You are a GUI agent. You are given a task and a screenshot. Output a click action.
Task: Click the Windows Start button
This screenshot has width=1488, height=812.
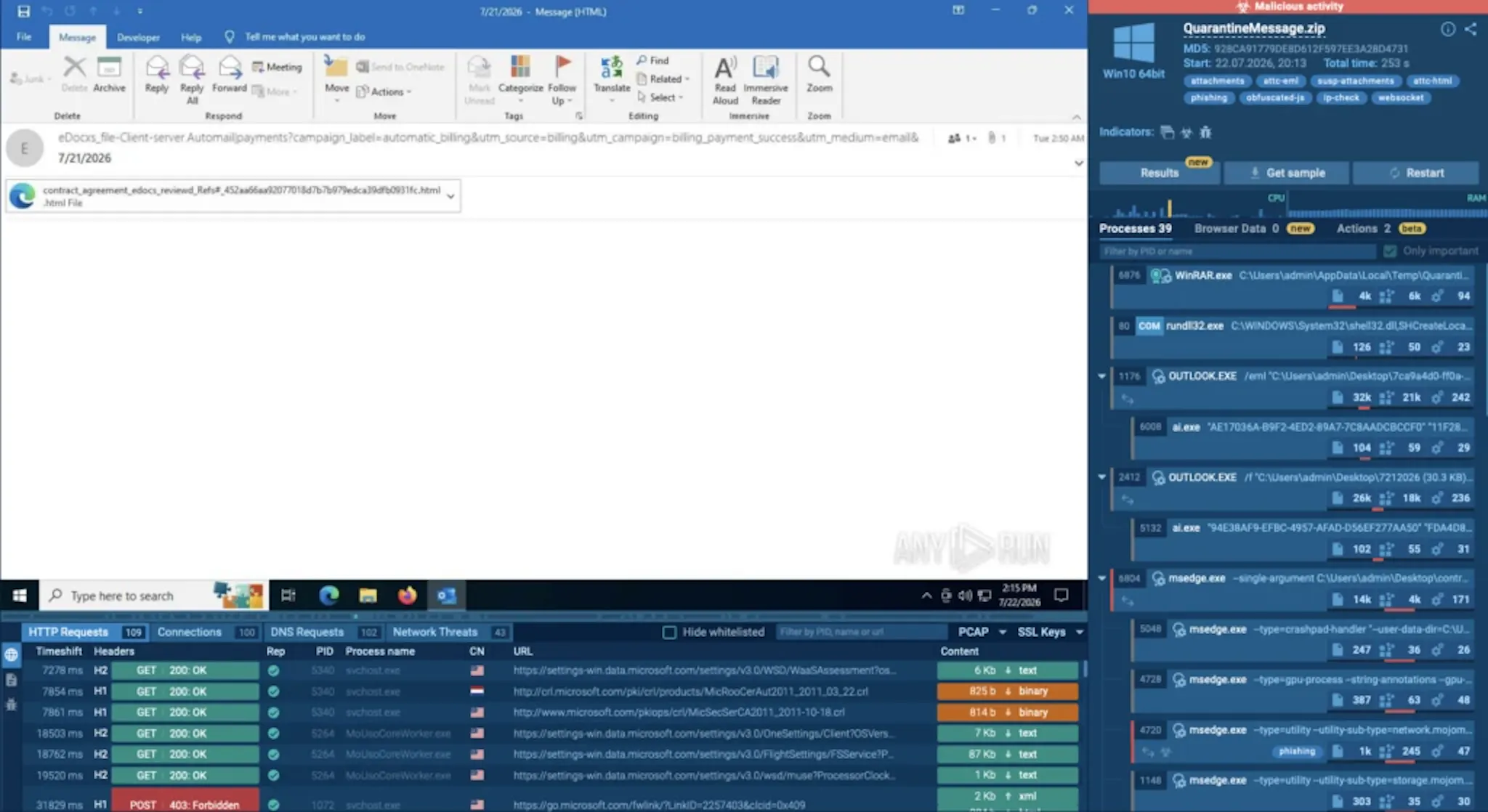[20, 596]
